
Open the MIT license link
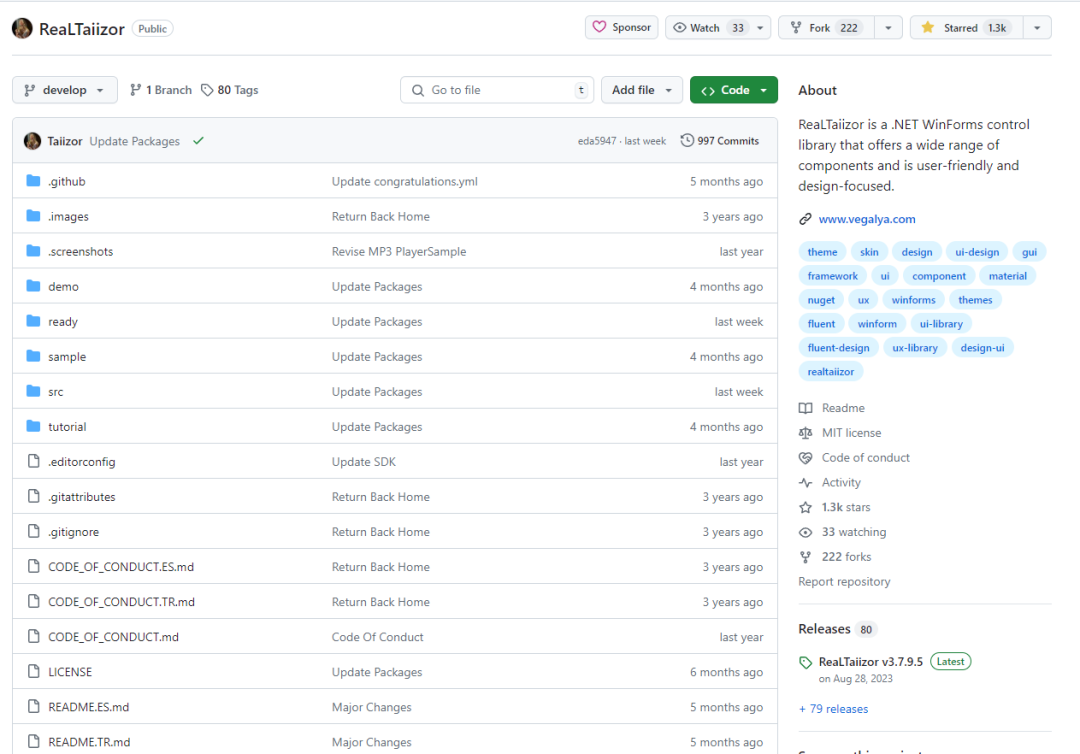851,433
